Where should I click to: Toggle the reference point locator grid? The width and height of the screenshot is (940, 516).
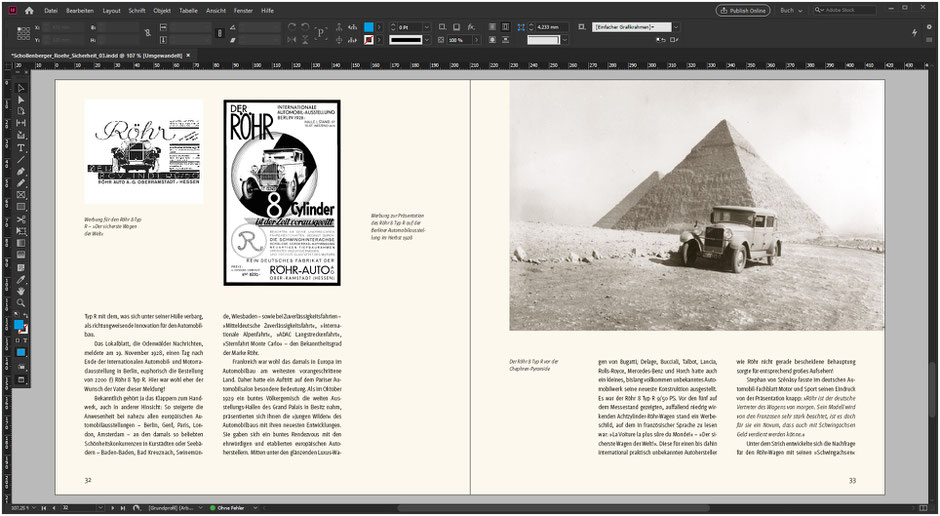click(x=23, y=33)
